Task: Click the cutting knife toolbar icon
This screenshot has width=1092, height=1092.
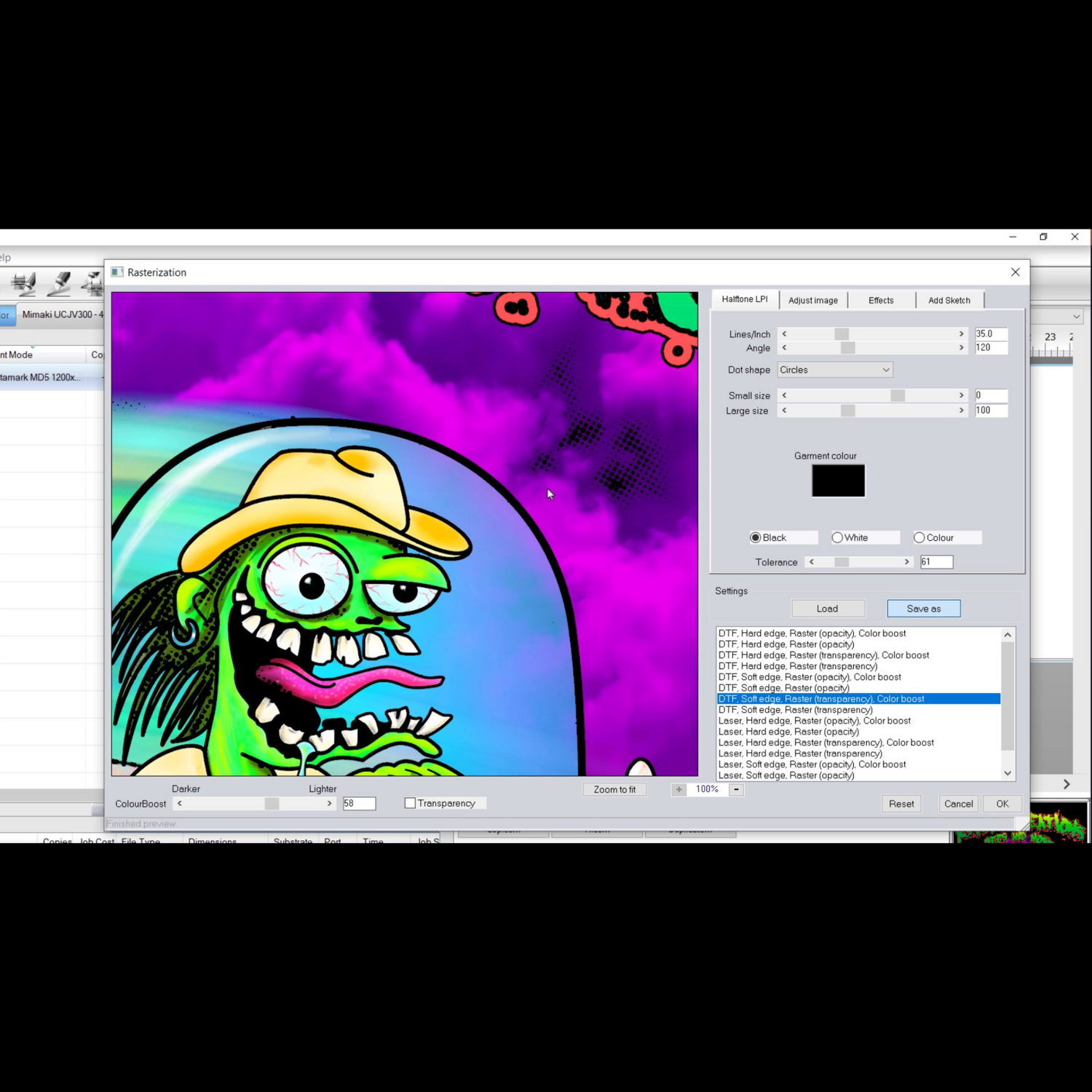Action: tap(59, 283)
